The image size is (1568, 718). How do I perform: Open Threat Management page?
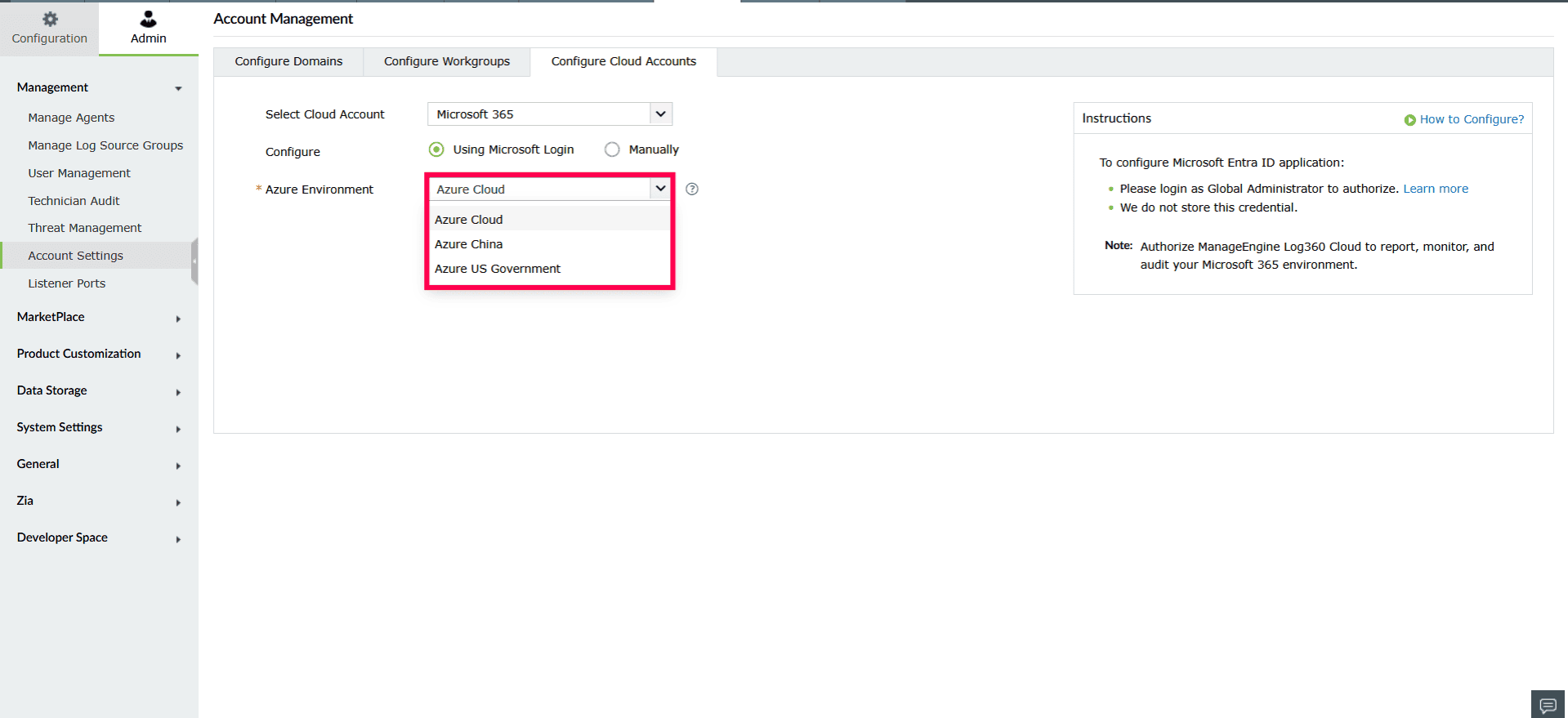84,228
